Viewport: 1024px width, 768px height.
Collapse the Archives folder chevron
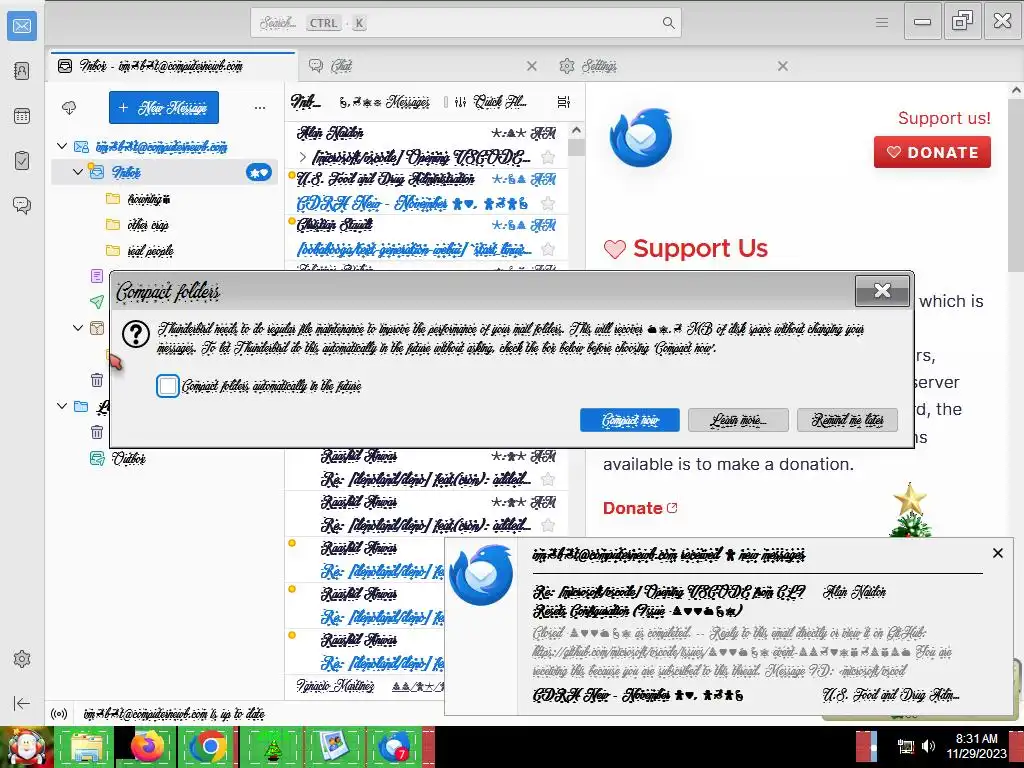click(78, 328)
